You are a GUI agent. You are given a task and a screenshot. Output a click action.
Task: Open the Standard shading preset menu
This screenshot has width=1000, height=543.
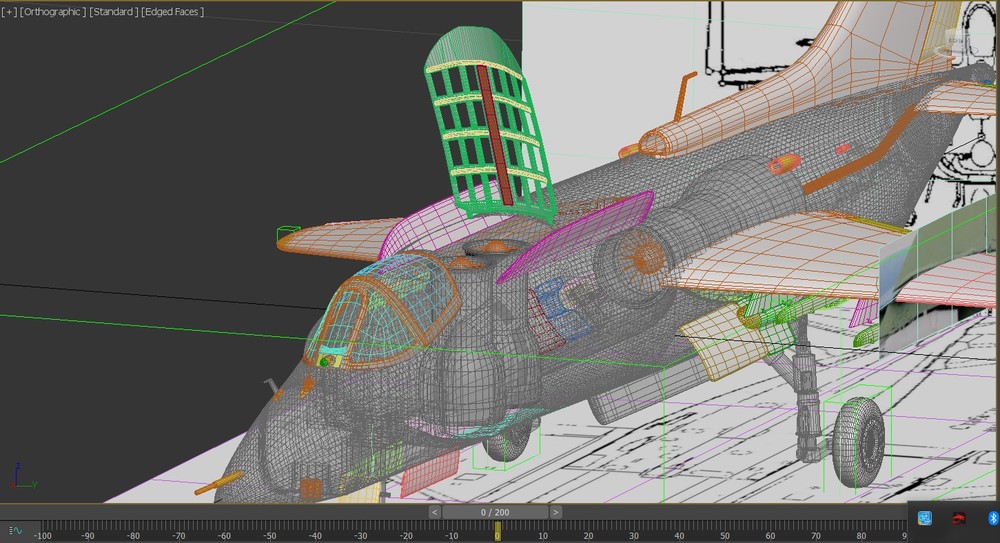[x=114, y=12]
